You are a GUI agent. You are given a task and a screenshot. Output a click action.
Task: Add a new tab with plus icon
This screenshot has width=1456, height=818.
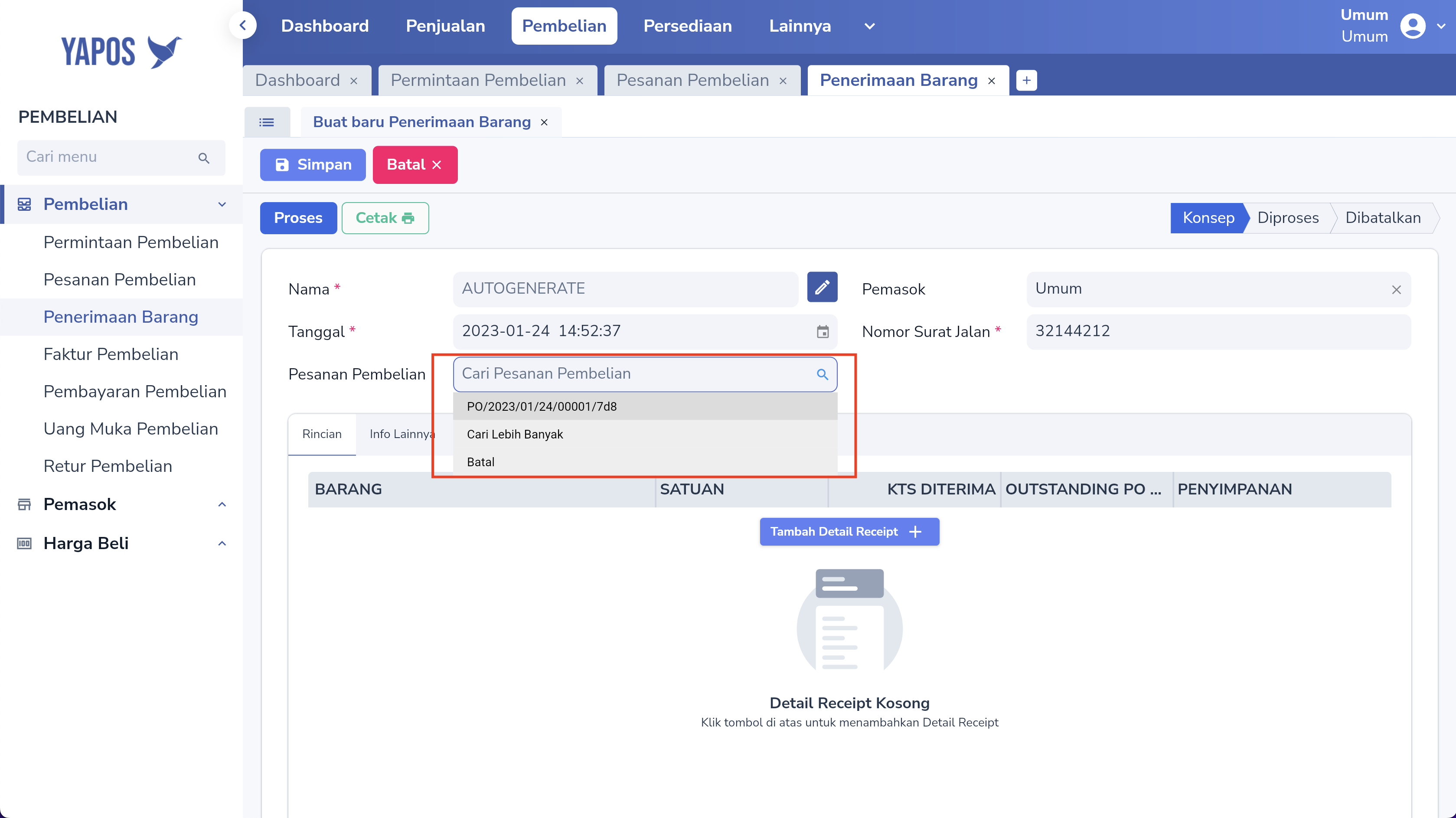coord(1026,80)
